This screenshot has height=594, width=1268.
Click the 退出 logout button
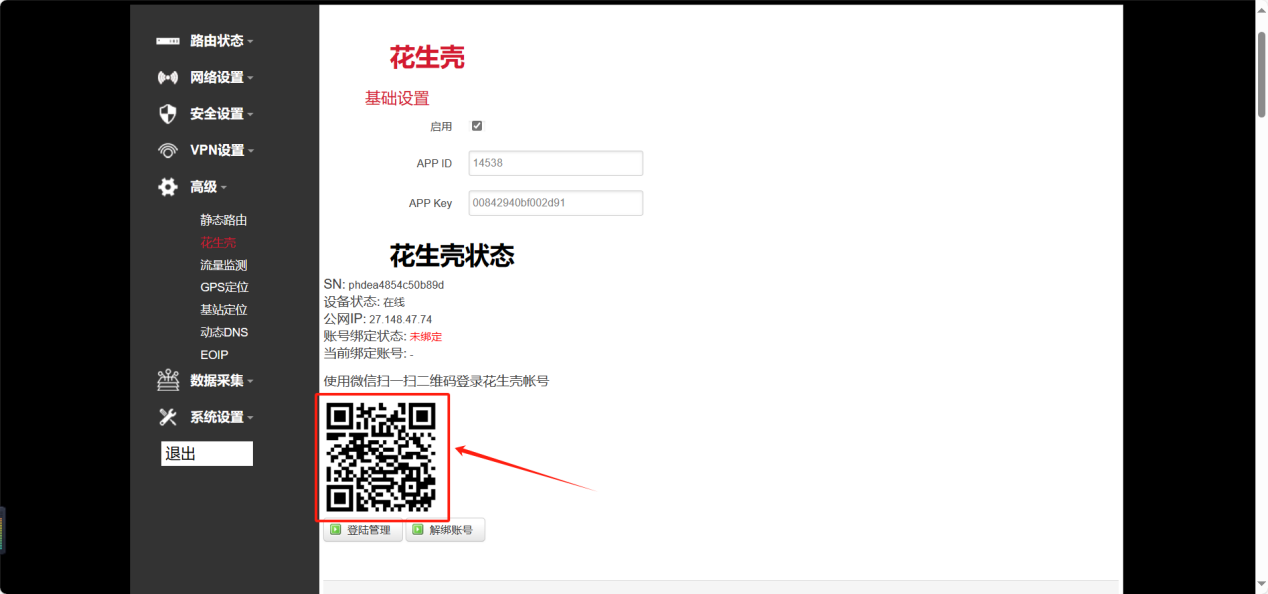[206, 453]
